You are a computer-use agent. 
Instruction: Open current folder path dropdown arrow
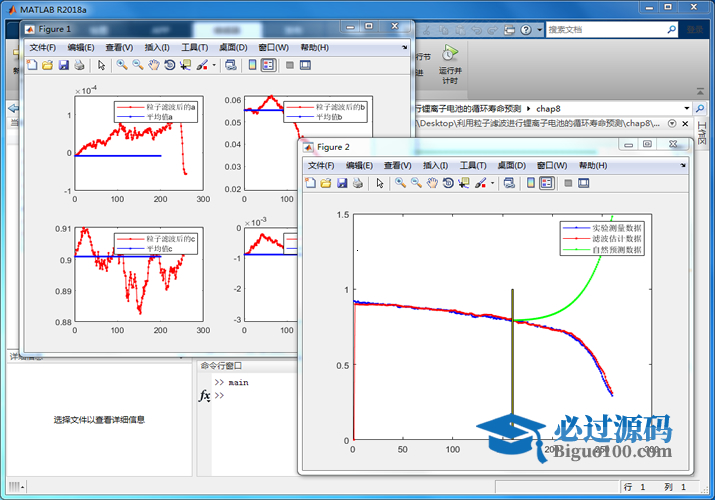[x=687, y=108]
